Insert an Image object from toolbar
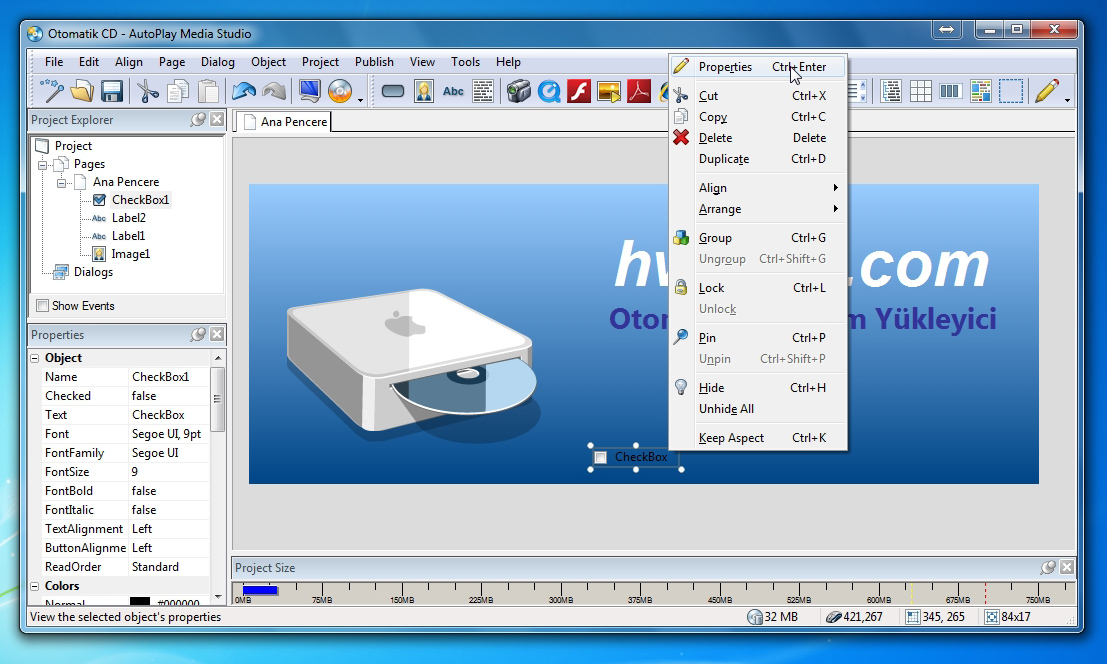 point(424,91)
